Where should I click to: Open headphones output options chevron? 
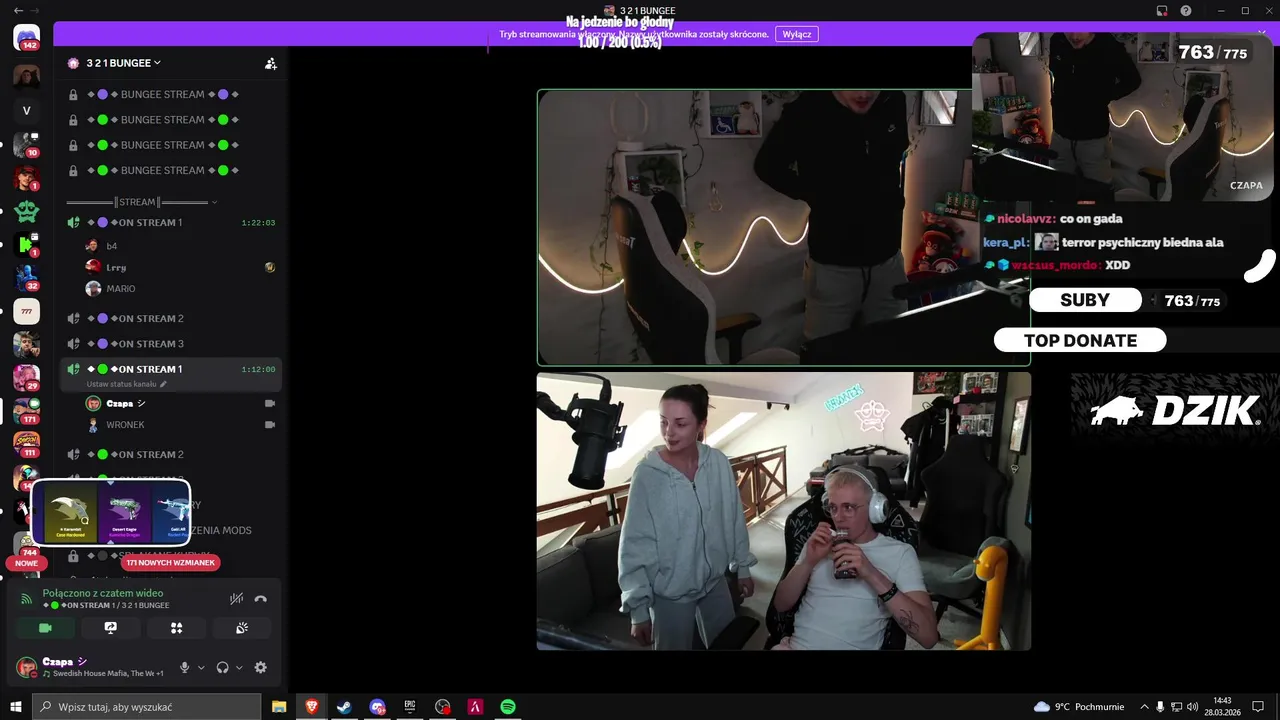click(239, 667)
